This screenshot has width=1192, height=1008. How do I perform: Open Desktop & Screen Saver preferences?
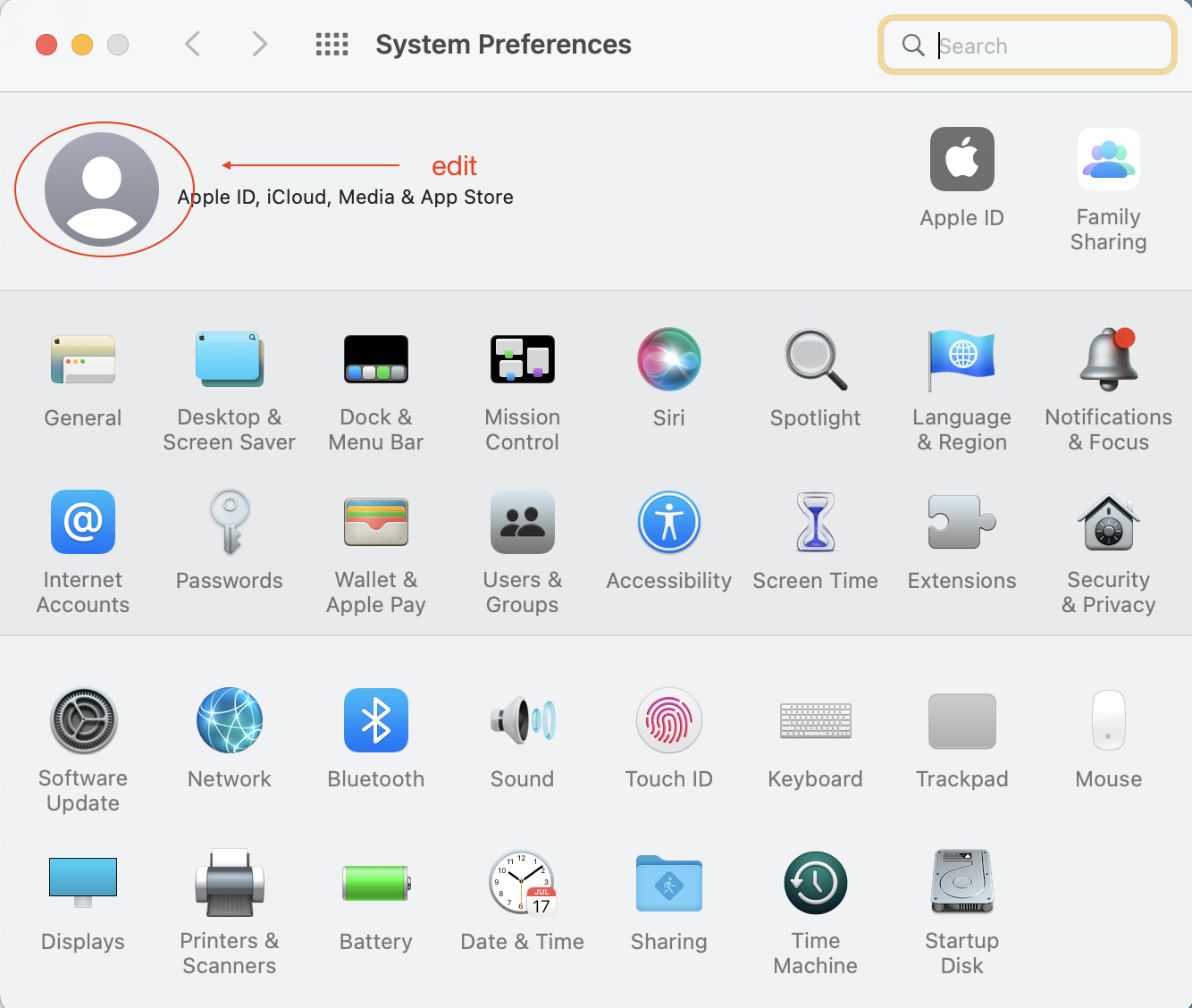230,360
